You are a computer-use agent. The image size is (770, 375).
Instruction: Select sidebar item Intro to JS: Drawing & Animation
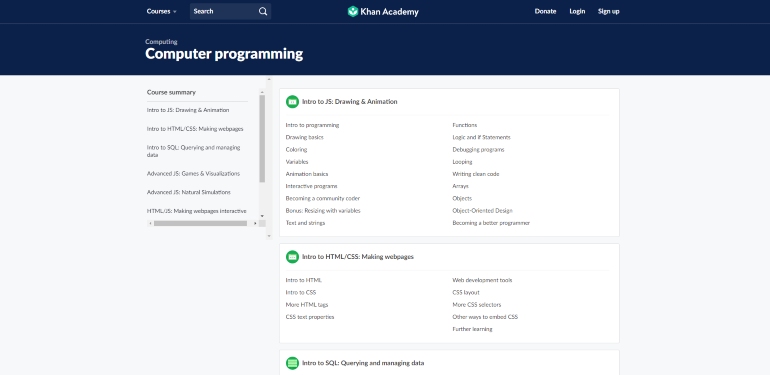pos(188,110)
